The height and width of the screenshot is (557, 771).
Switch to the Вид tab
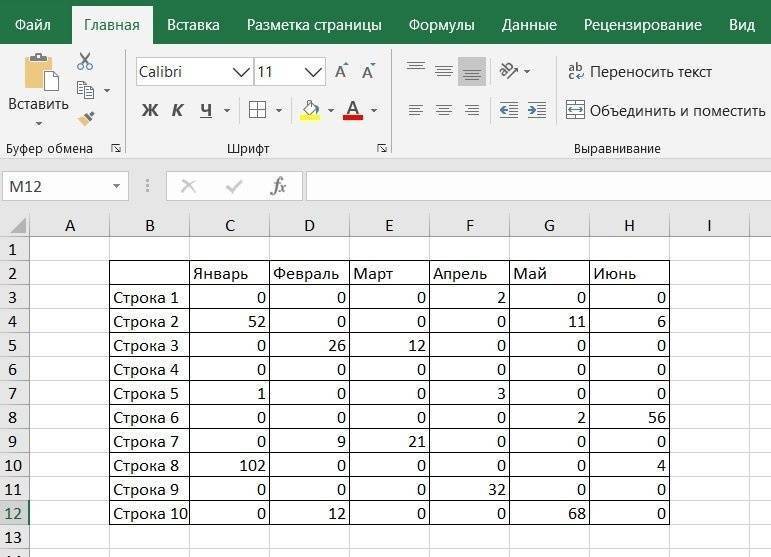(741, 25)
